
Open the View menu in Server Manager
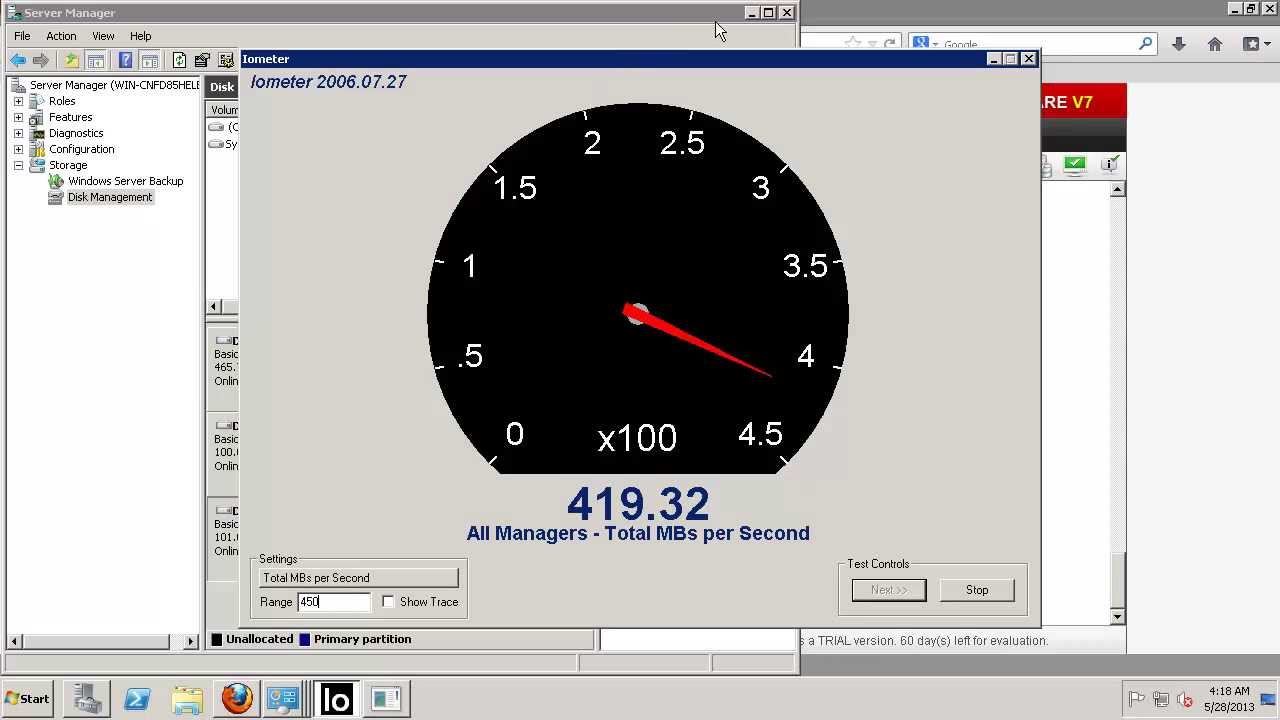(x=103, y=36)
